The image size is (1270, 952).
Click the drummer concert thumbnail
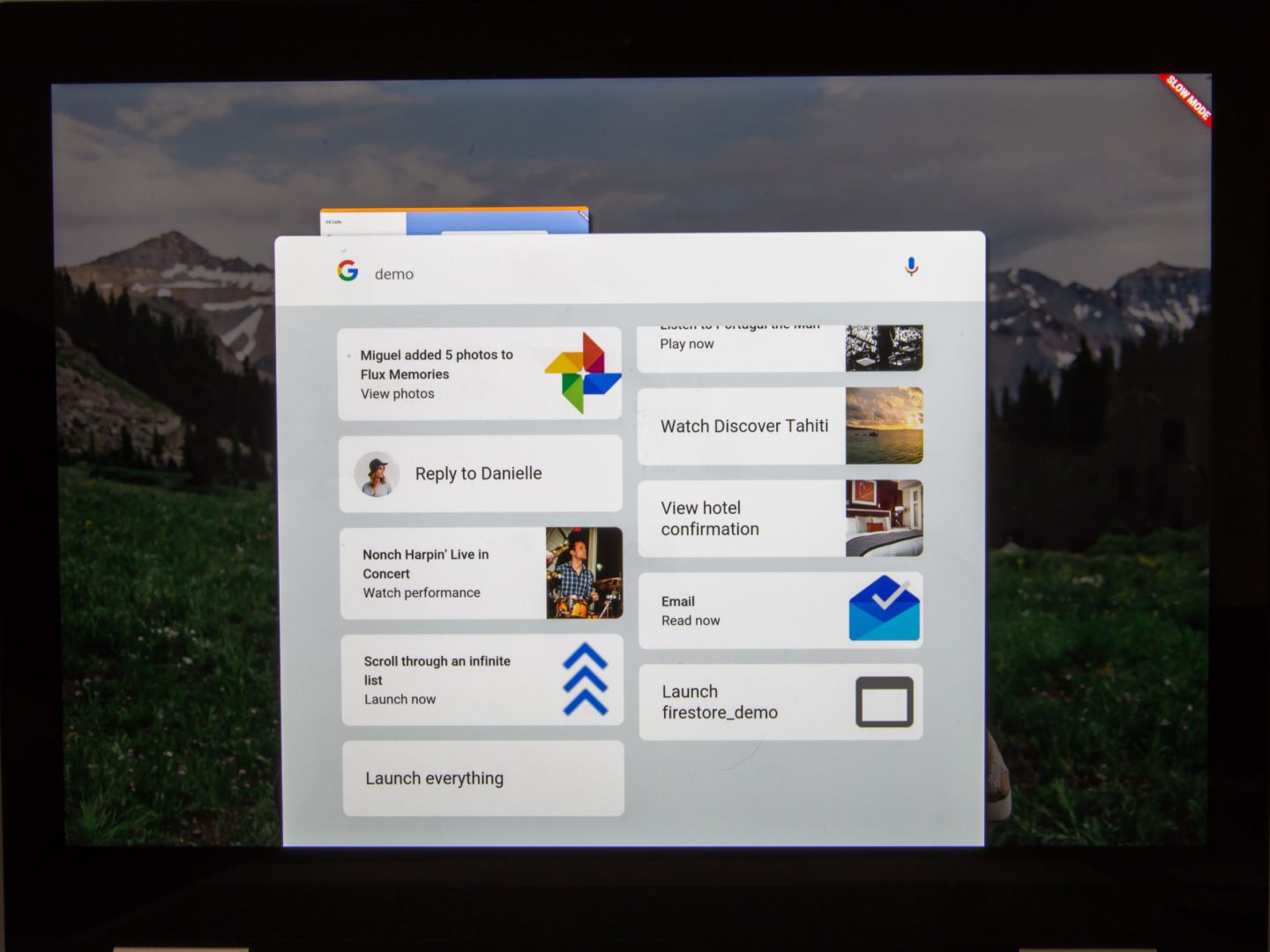click(x=584, y=573)
